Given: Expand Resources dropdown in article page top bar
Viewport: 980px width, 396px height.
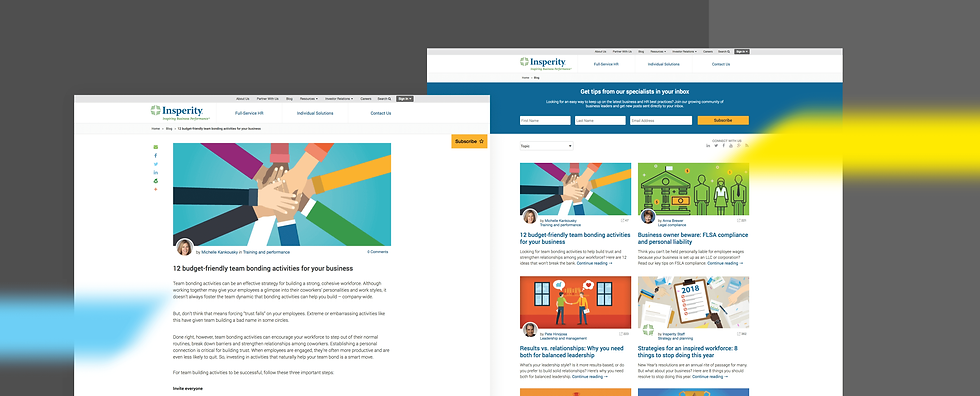Looking at the screenshot, I should click(309, 99).
